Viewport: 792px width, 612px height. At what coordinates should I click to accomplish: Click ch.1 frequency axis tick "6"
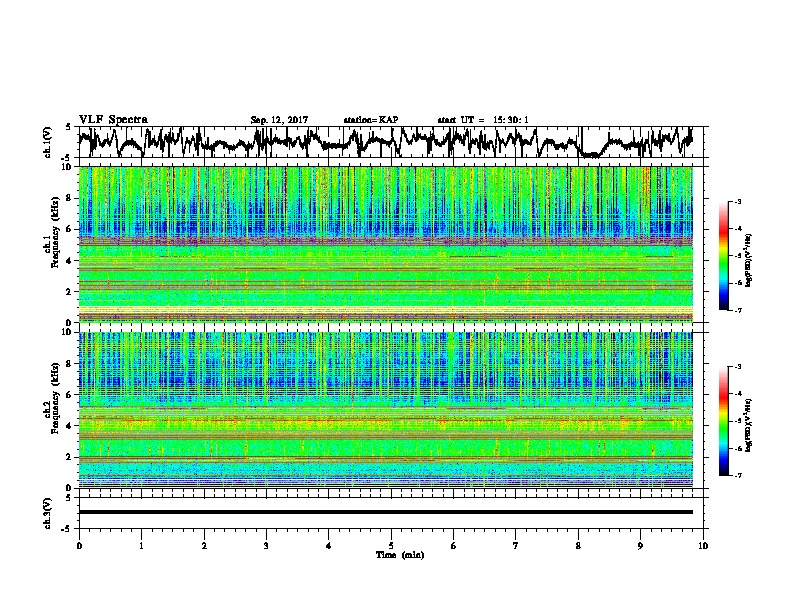click(71, 230)
